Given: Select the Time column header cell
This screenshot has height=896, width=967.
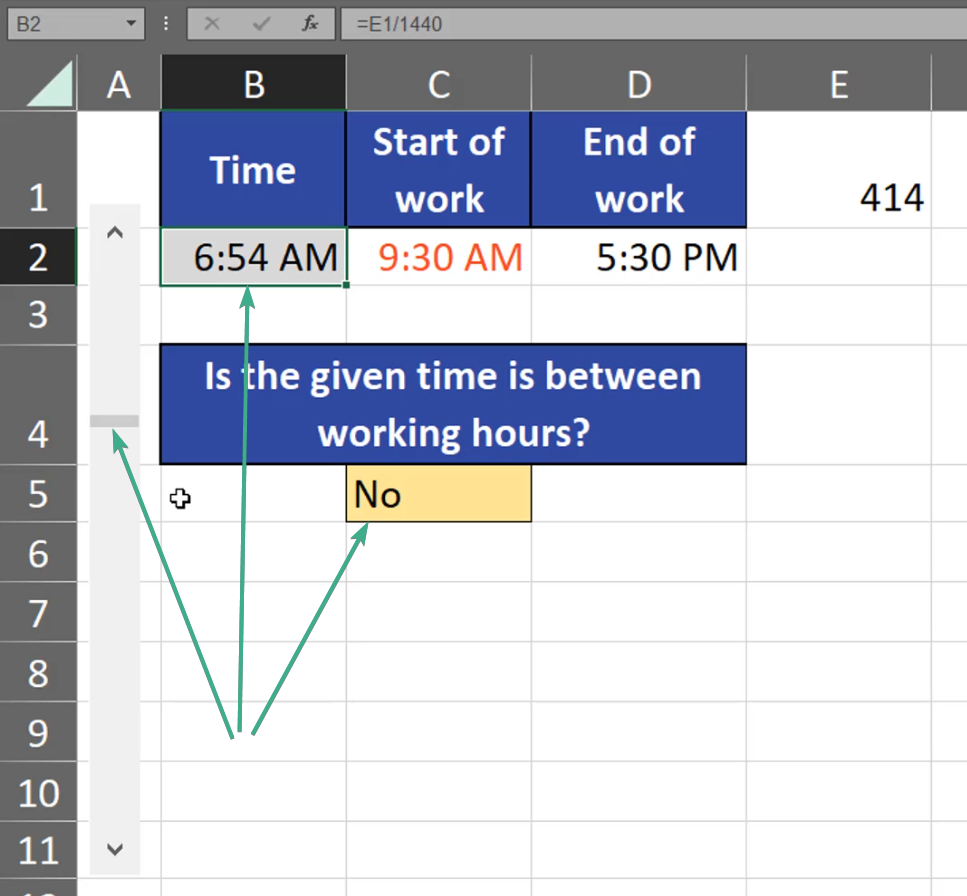Looking at the screenshot, I should (253, 170).
